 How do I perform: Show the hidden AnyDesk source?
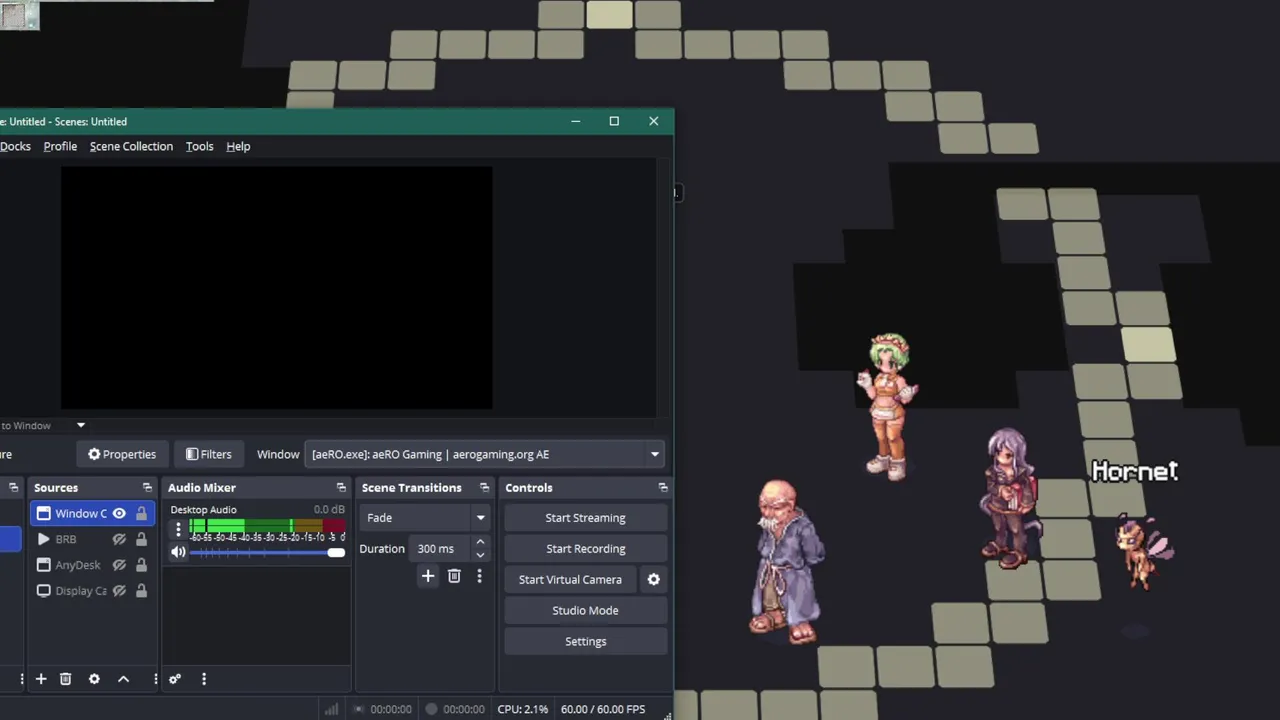tap(119, 565)
